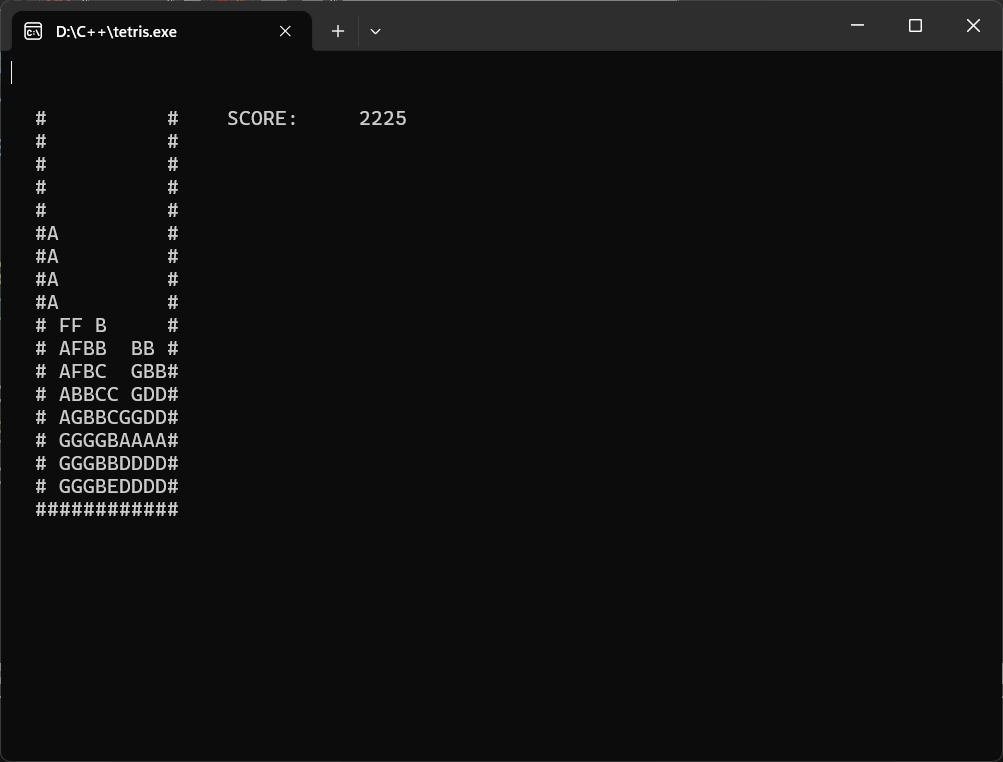The width and height of the screenshot is (1003, 762).
Task: Click the text cursor at the terminal's top-left
Action: tap(12, 72)
